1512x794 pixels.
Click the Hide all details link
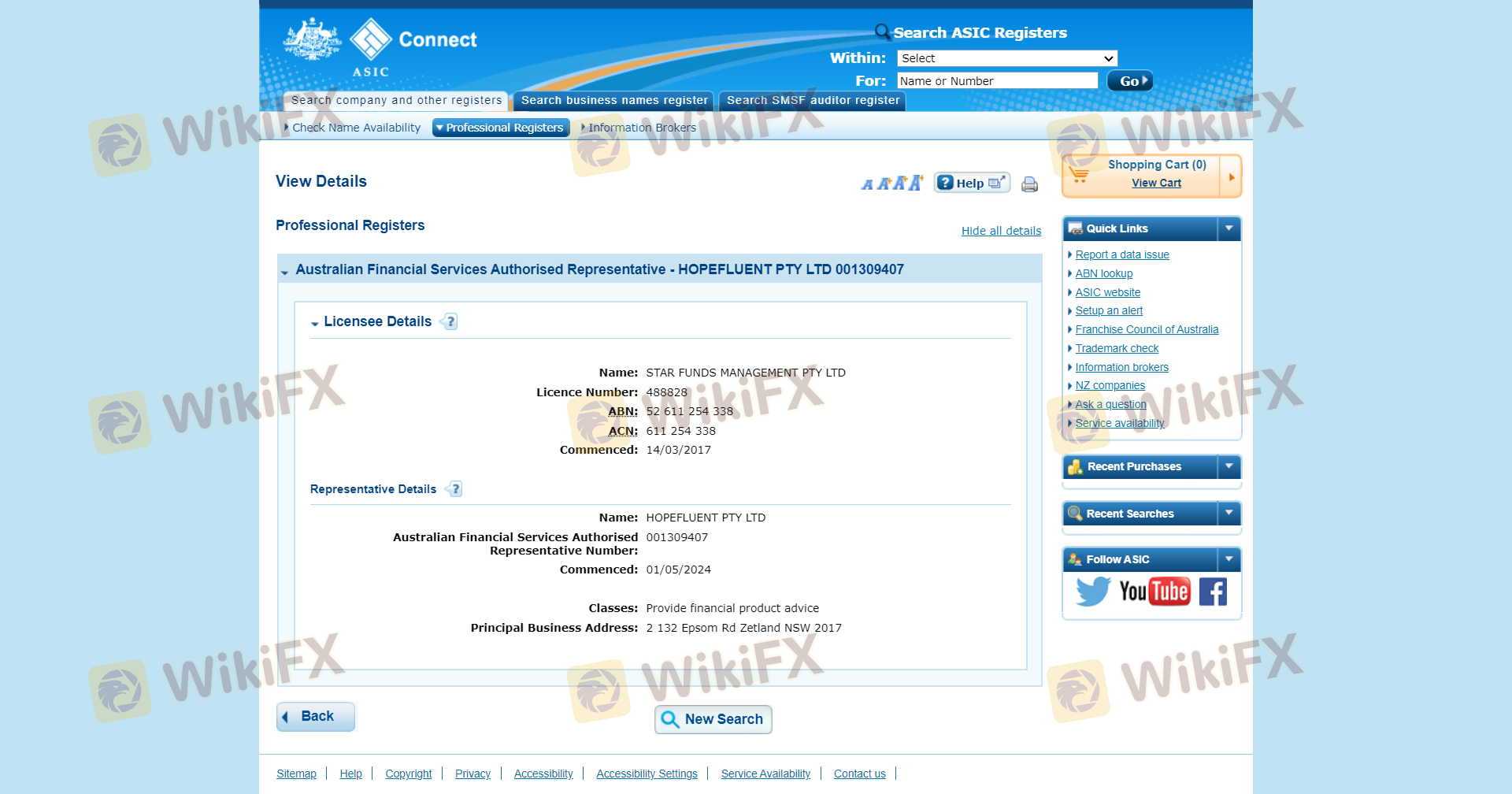(x=1001, y=231)
